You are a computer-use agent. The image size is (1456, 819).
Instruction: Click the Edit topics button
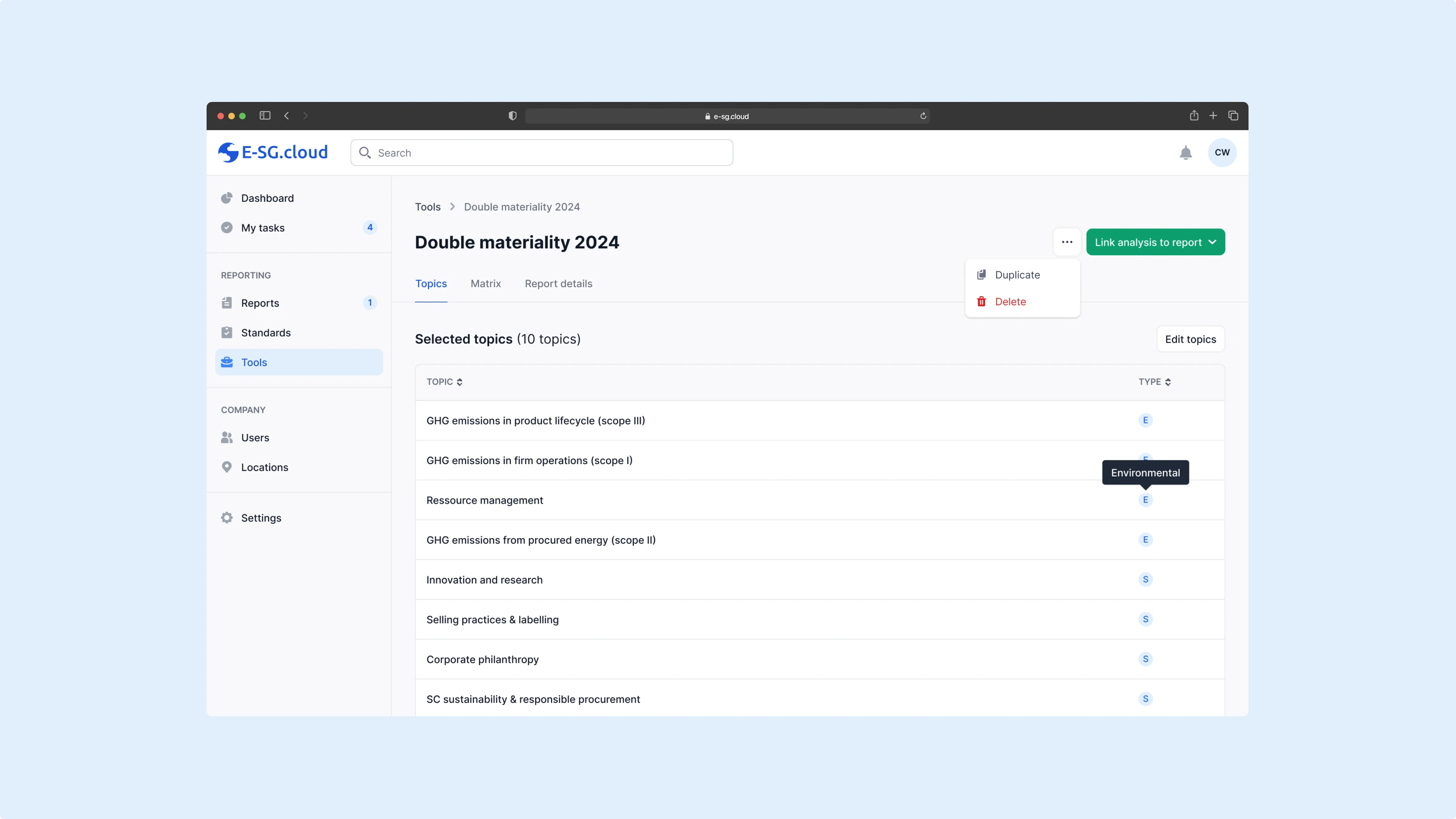pyautogui.click(x=1190, y=339)
